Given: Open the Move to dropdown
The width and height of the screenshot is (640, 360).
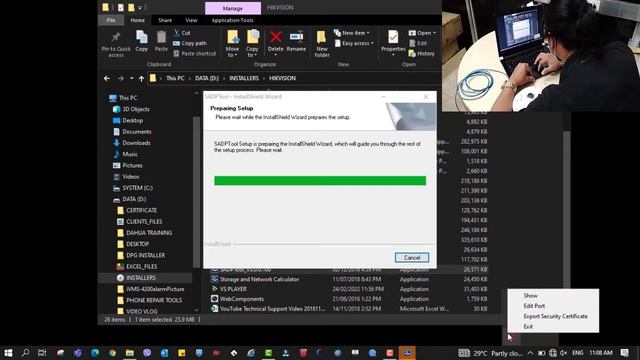Looking at the screenshot, I should [232, 52].
